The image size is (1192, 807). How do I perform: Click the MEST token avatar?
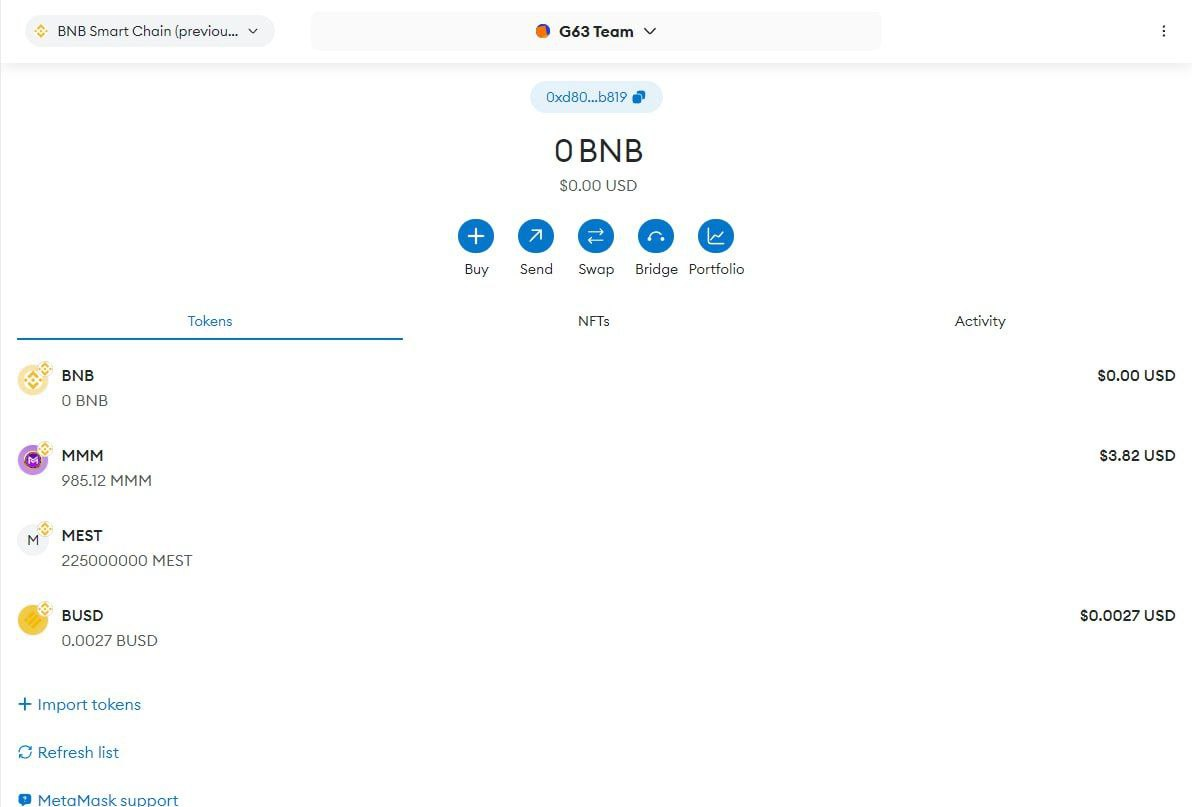[x=33, y=540]
